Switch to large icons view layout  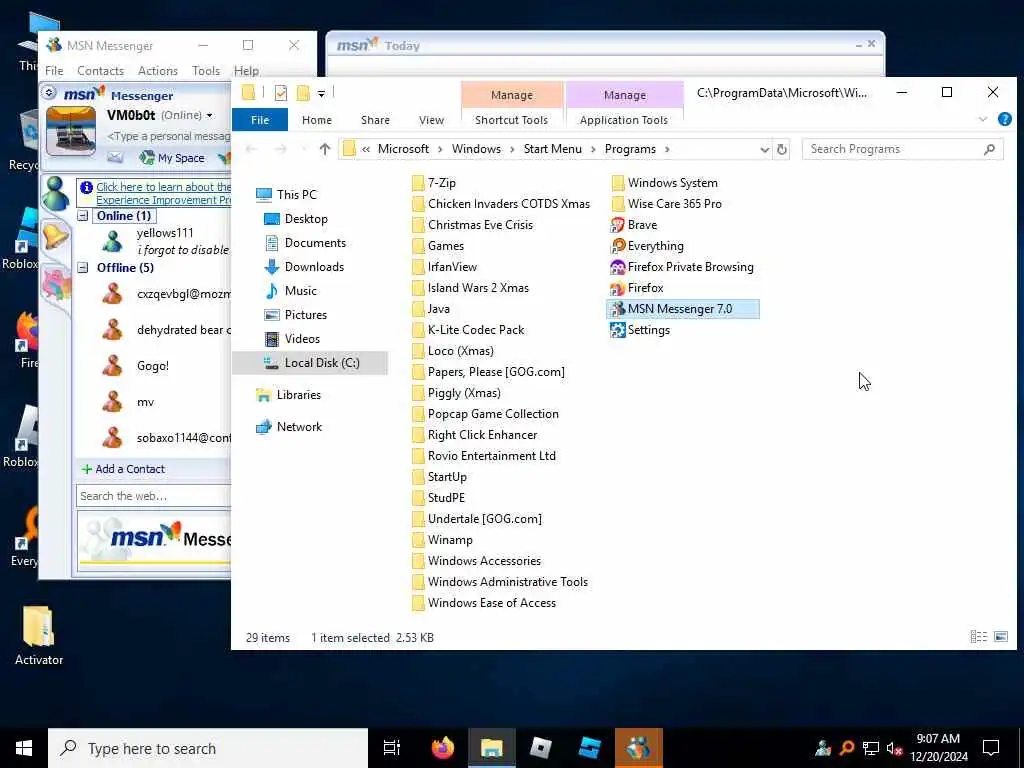point(1000,636)
